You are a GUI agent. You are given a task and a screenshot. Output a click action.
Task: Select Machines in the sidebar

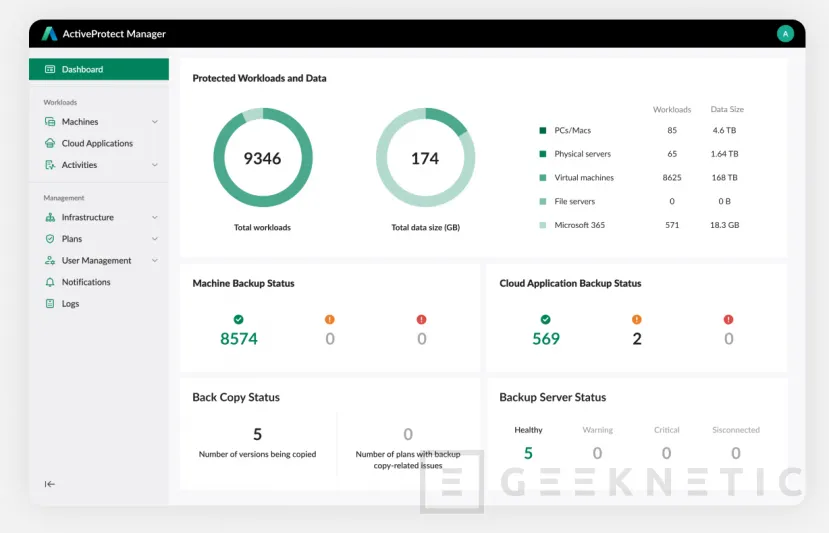(x=99, y=122)
